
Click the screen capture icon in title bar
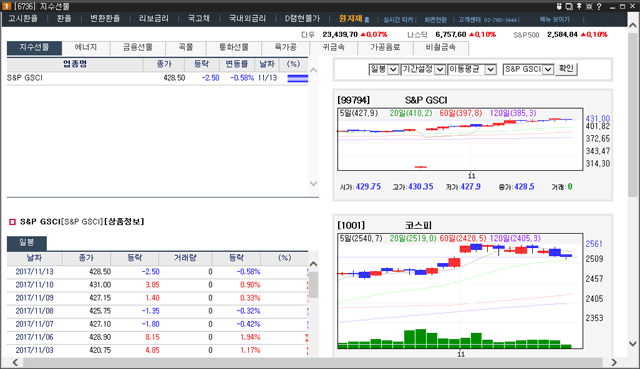(x=569, y=7)
